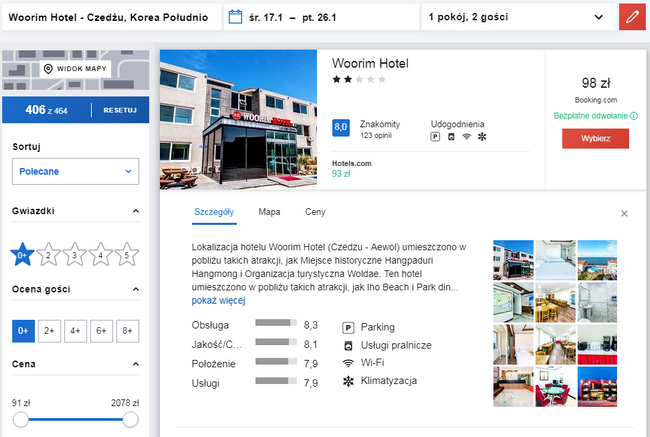Click the maximum price slider handle
650x437 pixels.
(x=131, y=420)
